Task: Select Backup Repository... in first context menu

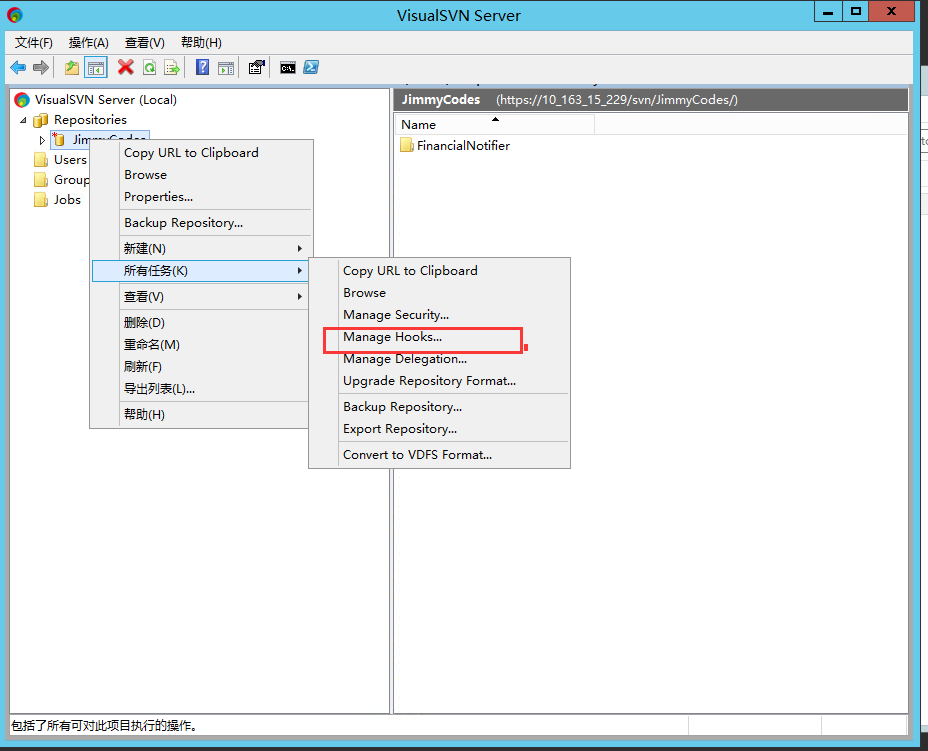Action: click(x=202, y=223)
